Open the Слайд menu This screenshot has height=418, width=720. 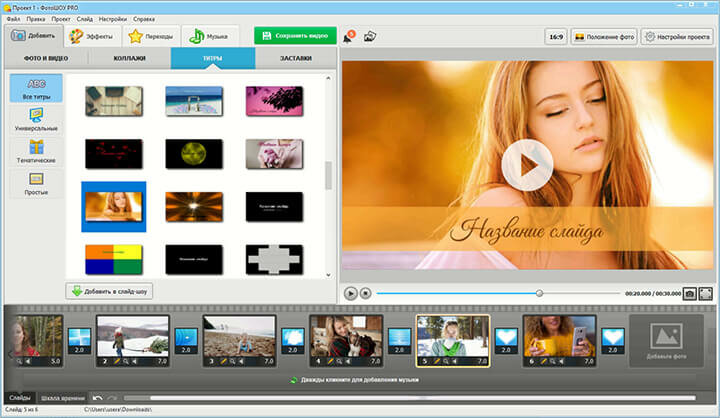84,19
